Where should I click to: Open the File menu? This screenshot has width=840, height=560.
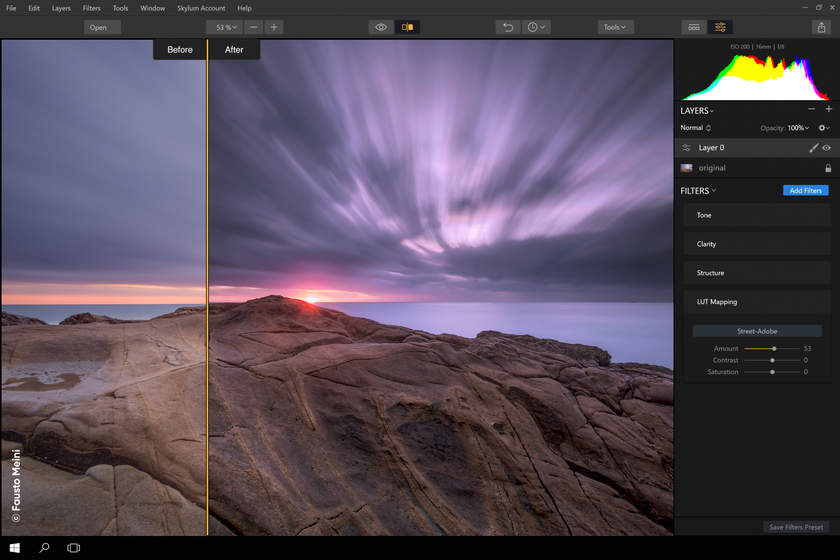coord(11,8)
